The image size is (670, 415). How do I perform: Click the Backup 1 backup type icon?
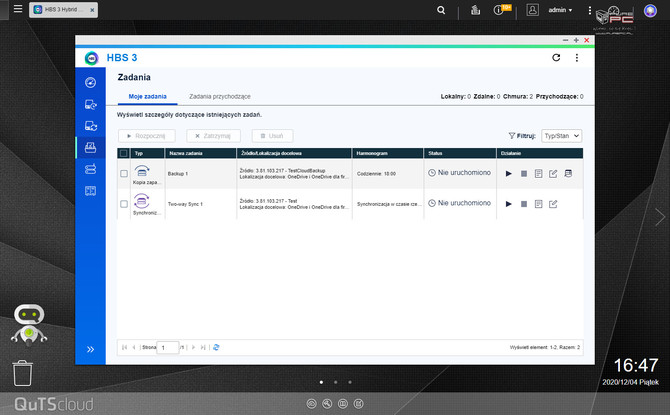(142, 171)
